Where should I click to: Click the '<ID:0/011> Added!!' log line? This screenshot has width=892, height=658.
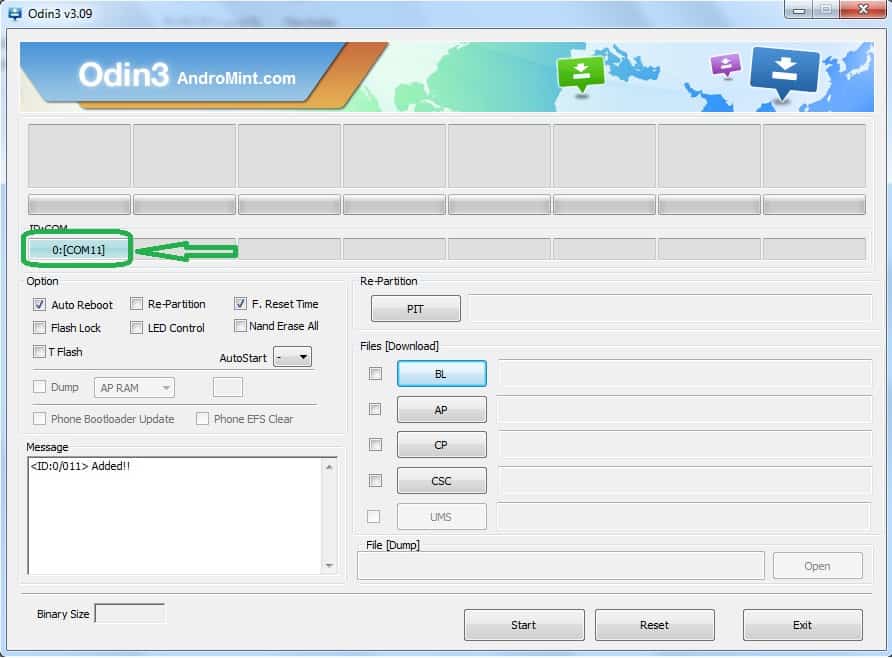coord(80,466)
